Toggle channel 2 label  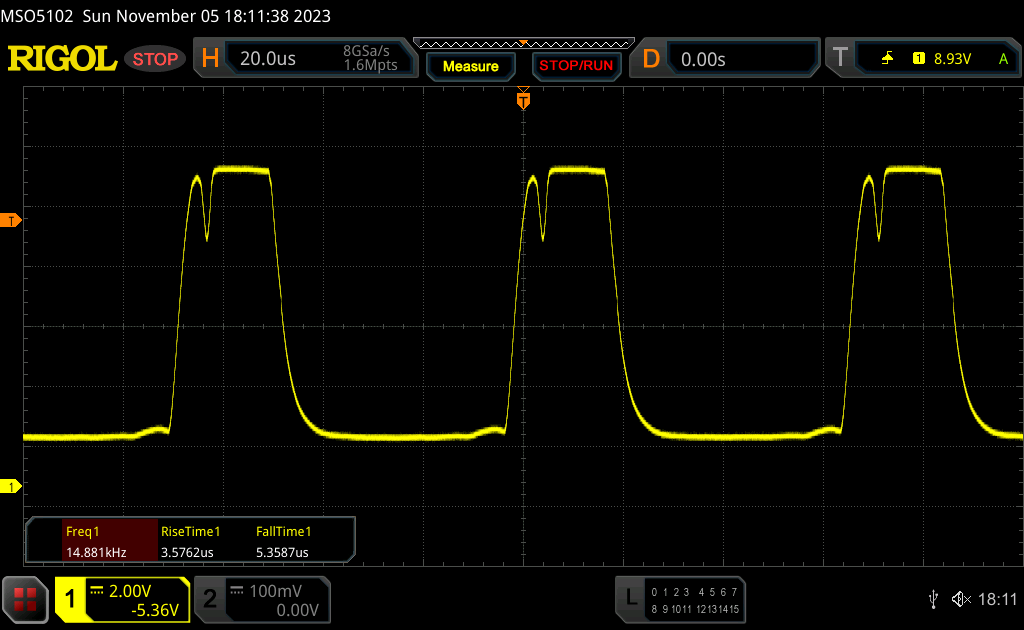pyautogui.click(x=210, y=599)
